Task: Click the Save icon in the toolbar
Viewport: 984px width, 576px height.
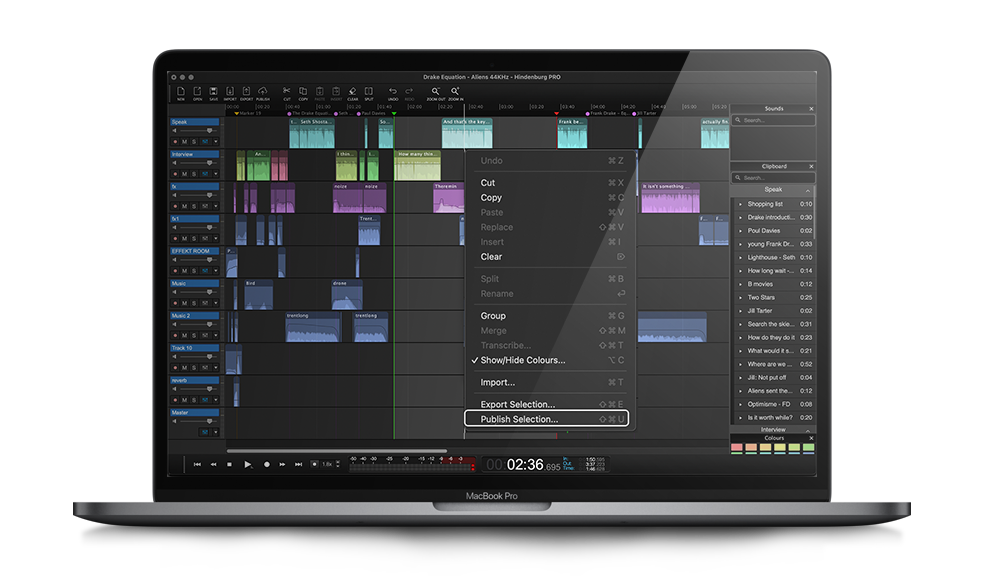Action: 213,93
